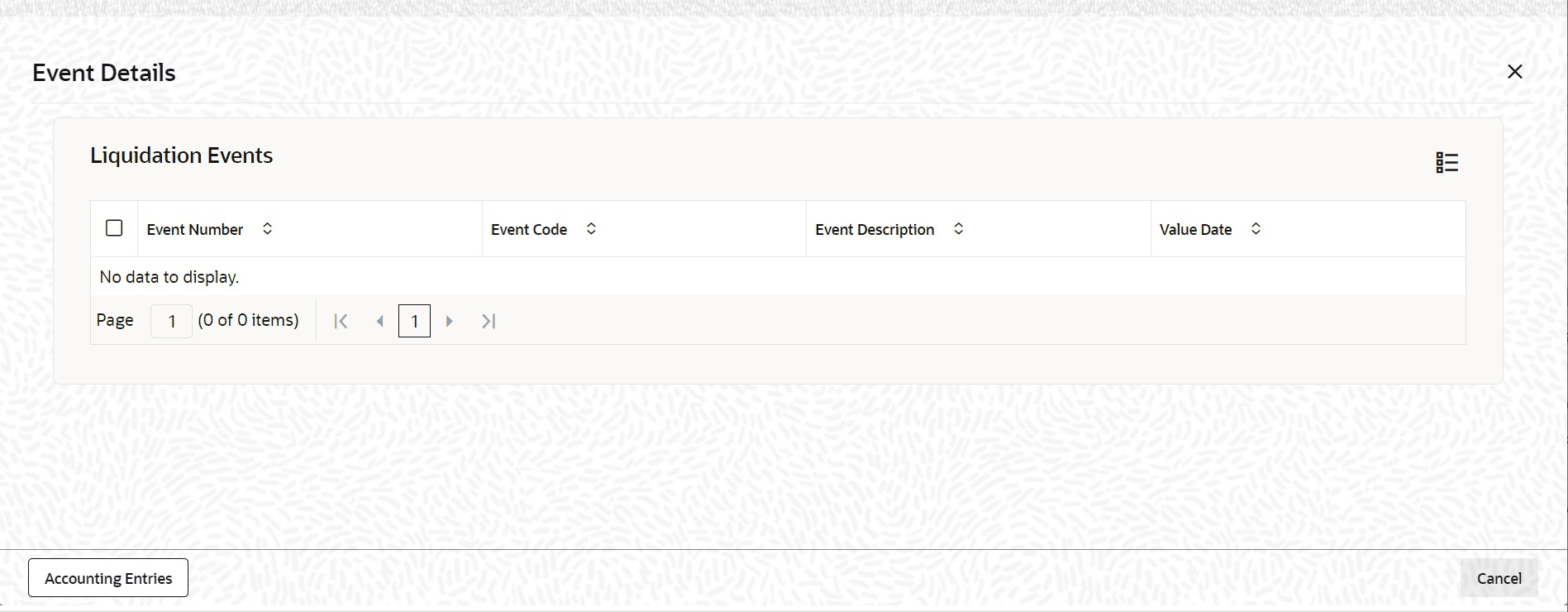Image resolution: width=1568 pixels, height=612 pixels.
Task: Jump to last page using paginator icon
Action: coord(488,321)
